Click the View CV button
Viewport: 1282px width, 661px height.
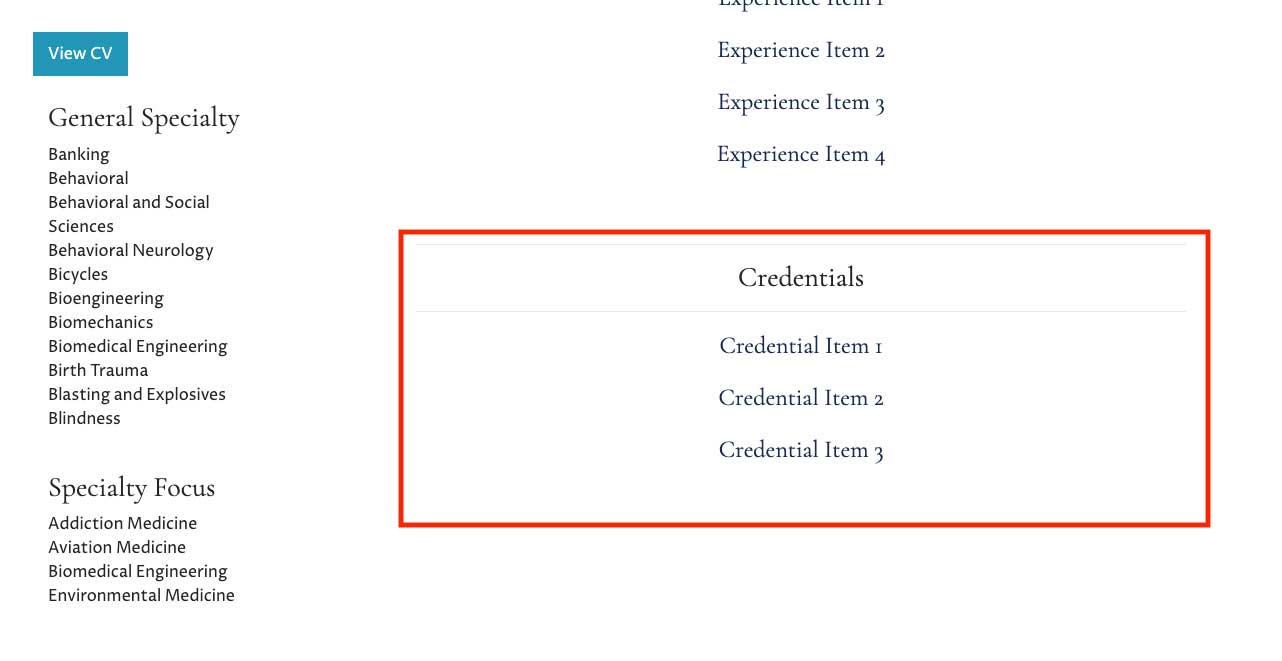[80, 54]
